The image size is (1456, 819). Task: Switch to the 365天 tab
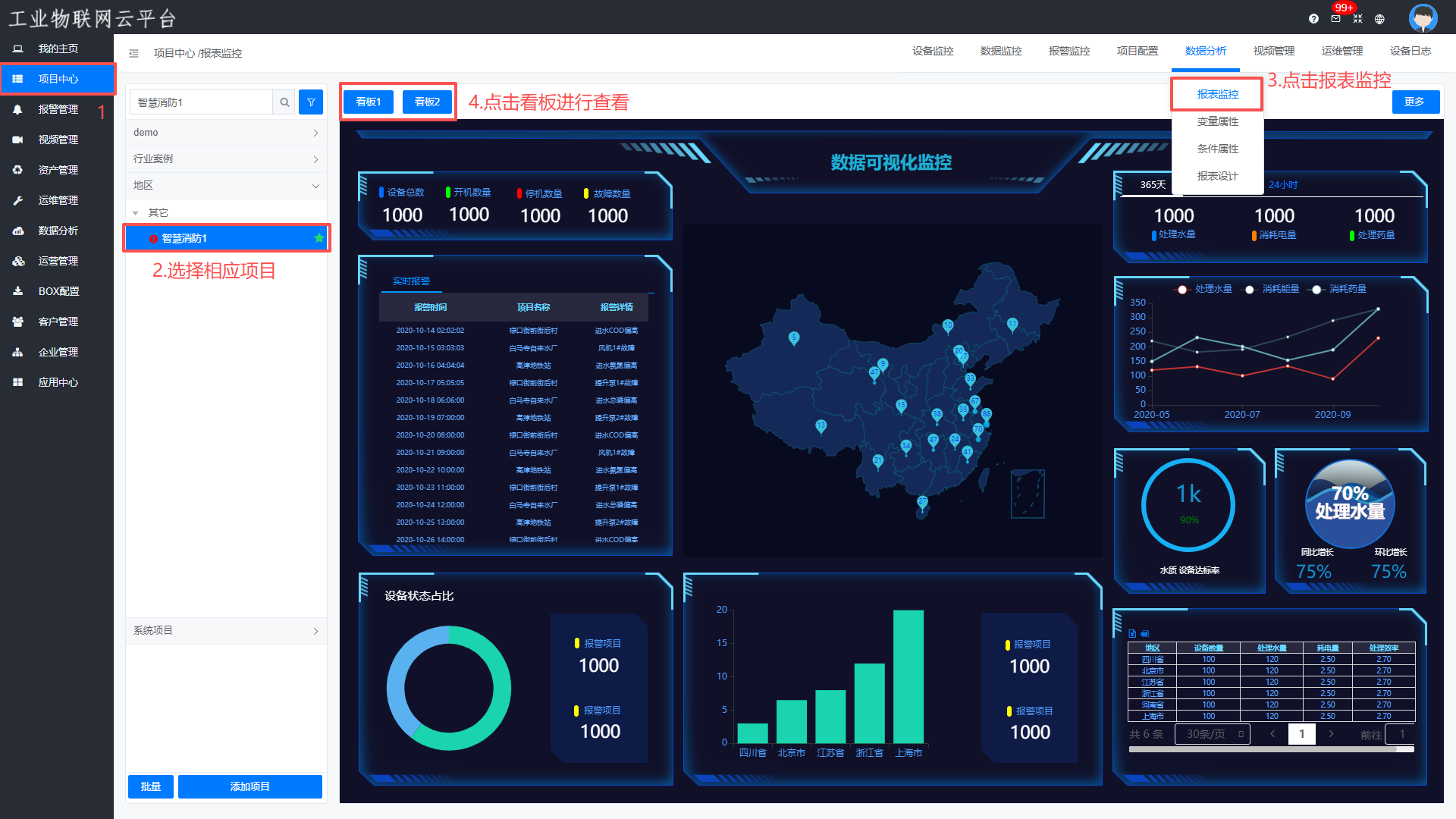(1153, 185)
